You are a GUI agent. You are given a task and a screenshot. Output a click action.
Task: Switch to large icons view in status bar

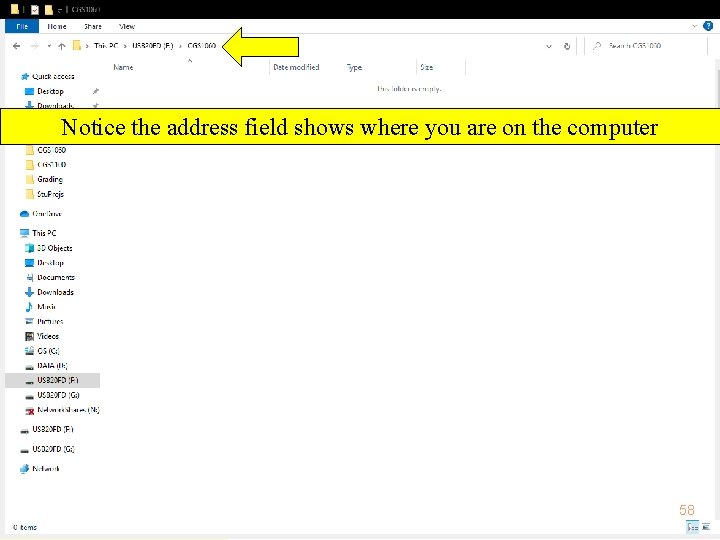click(x=706, y=527)
